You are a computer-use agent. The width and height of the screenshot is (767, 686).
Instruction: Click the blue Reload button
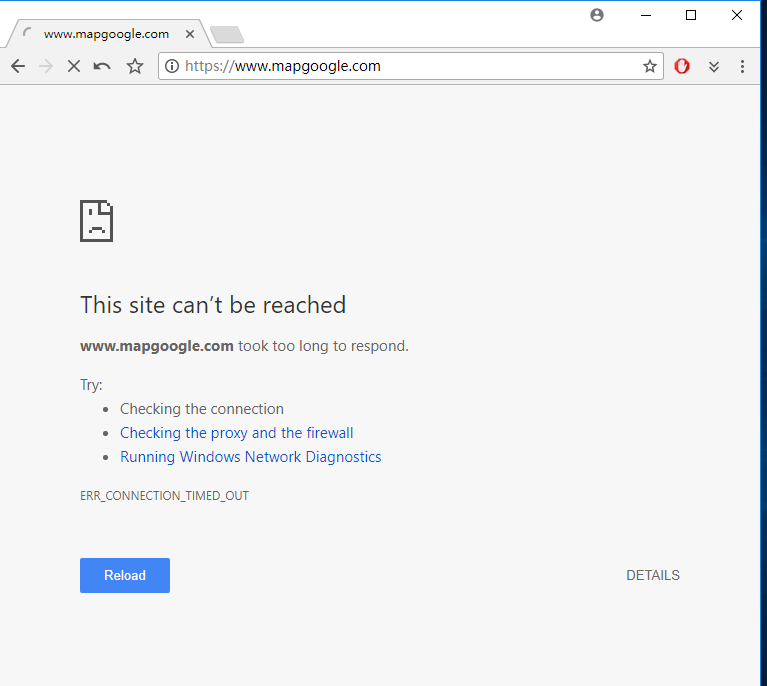[x=125, y=575]
